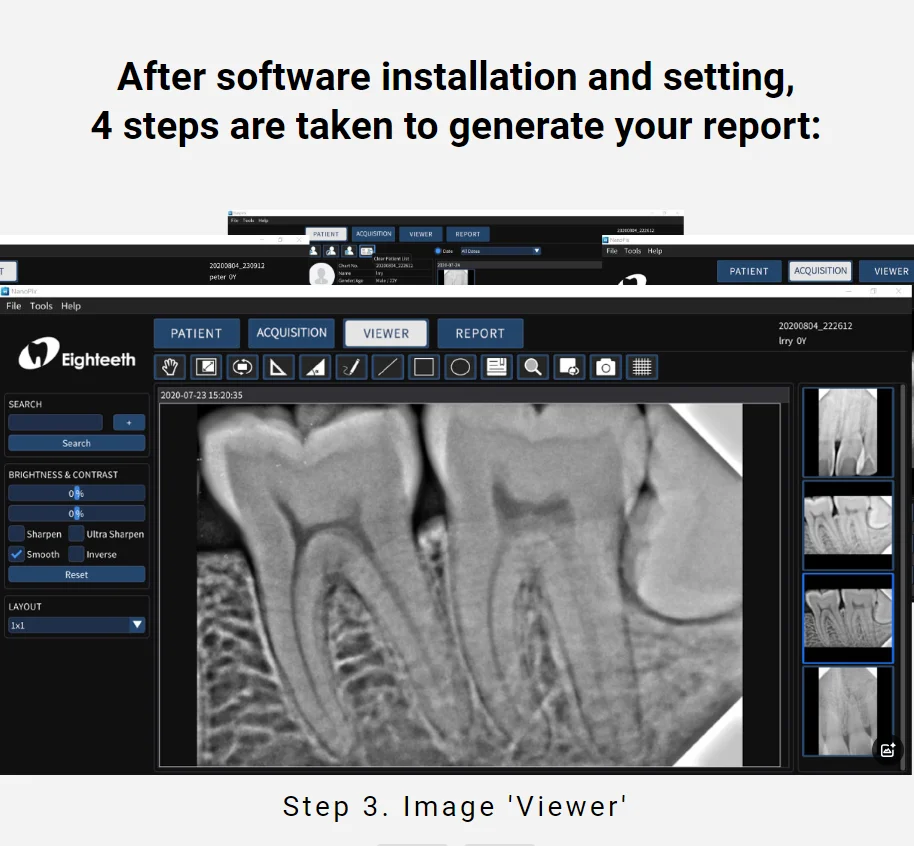Switch to the ACQUISITION tab
This screenshot has height=846, width=914.
[291, 333]
